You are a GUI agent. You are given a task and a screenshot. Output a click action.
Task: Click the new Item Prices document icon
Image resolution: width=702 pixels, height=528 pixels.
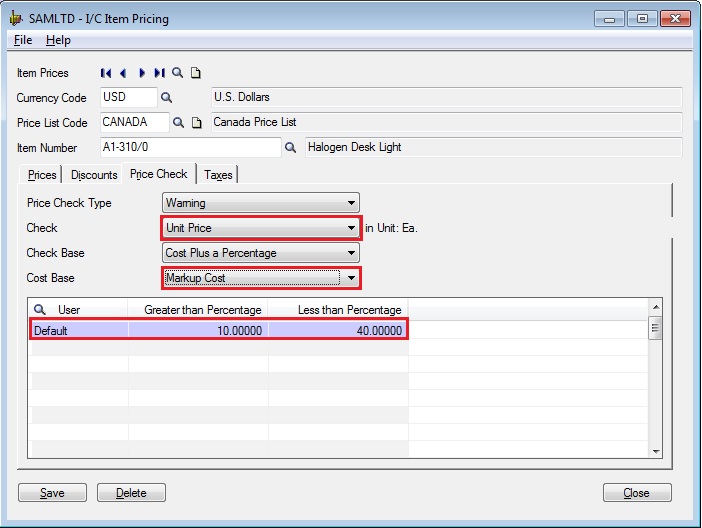pos(196,73)
